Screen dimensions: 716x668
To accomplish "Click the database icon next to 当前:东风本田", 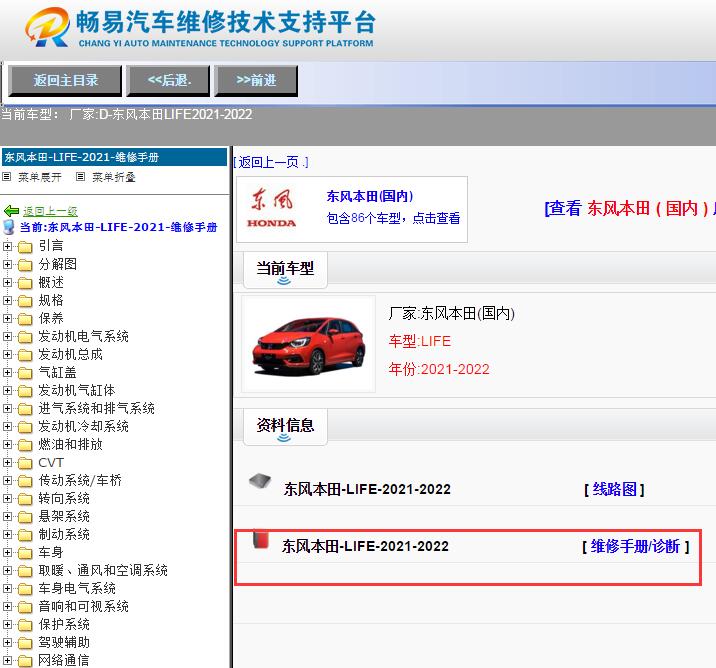I will click(9, 227).
